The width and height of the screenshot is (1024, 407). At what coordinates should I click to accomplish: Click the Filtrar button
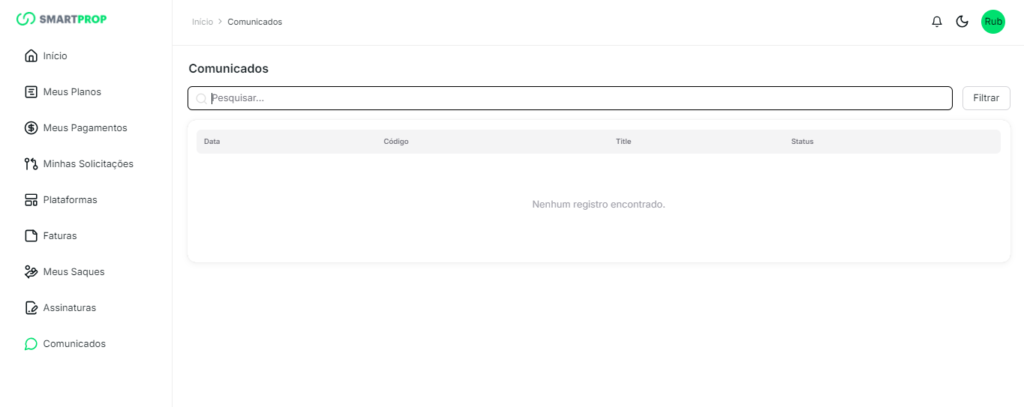point(986,98)
